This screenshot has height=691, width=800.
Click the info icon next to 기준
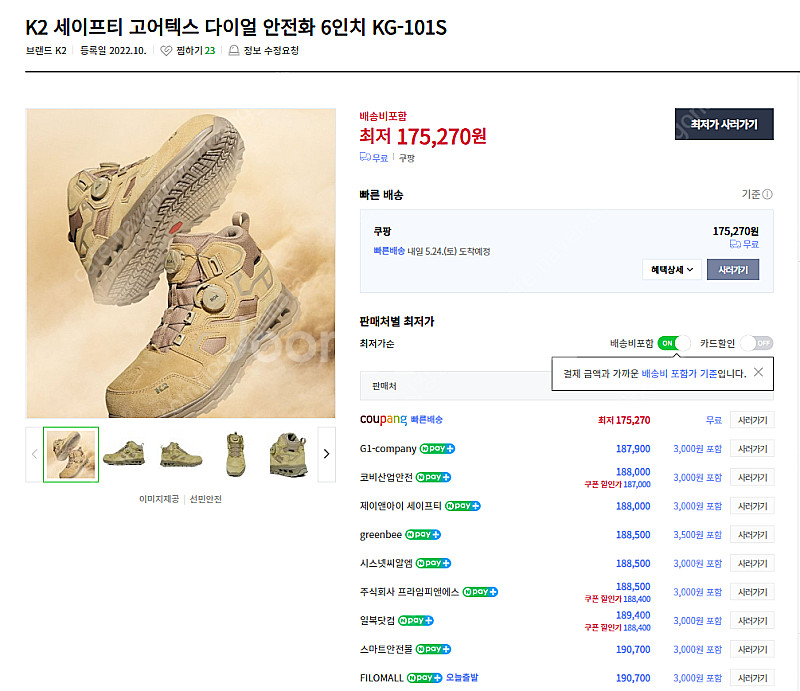point(767,194)
